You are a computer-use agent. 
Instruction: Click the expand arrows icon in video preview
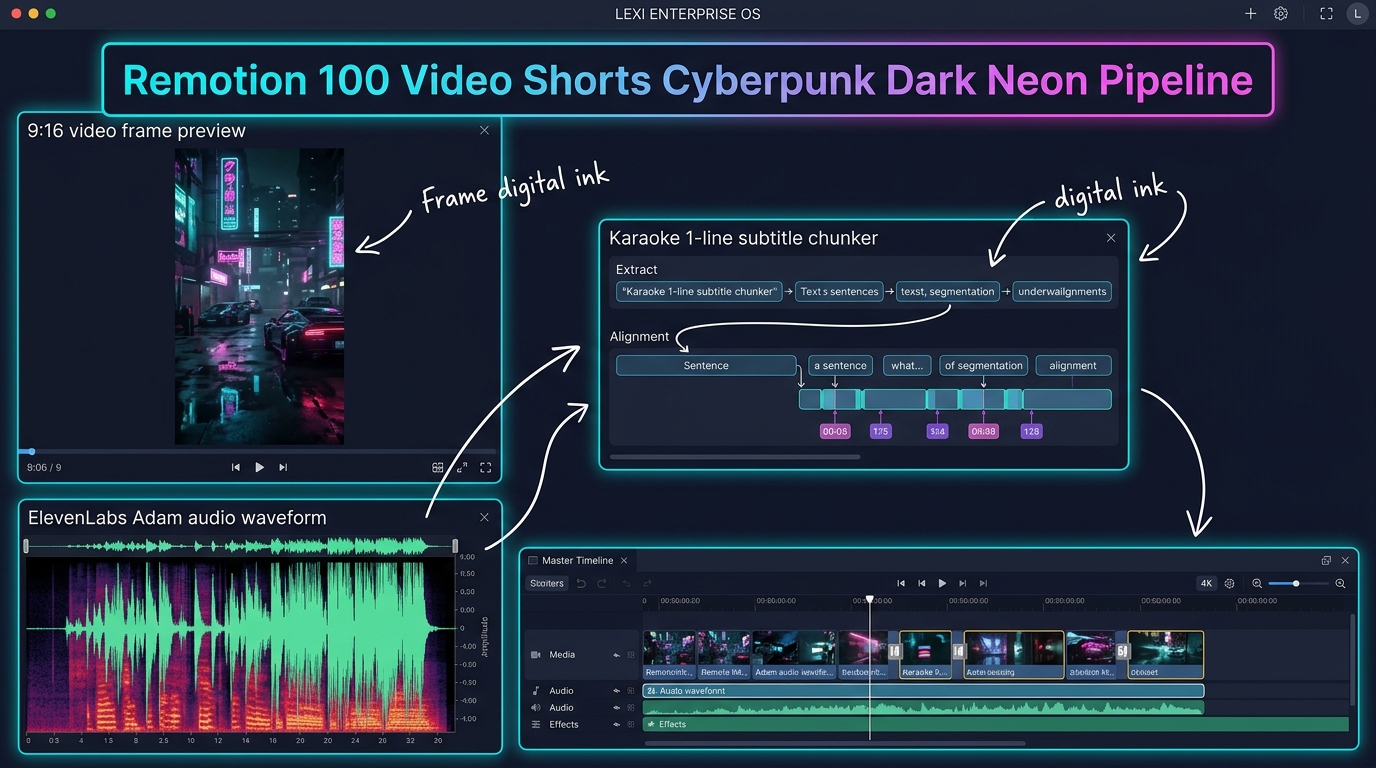462,467
